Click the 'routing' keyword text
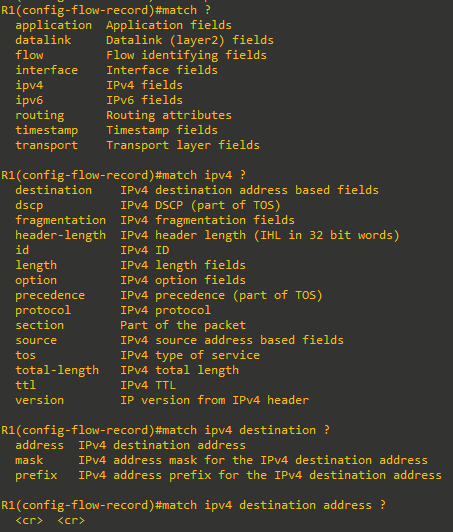Image resolution: width=453 pixels, height=532 pixels. [x=40, y=115]
